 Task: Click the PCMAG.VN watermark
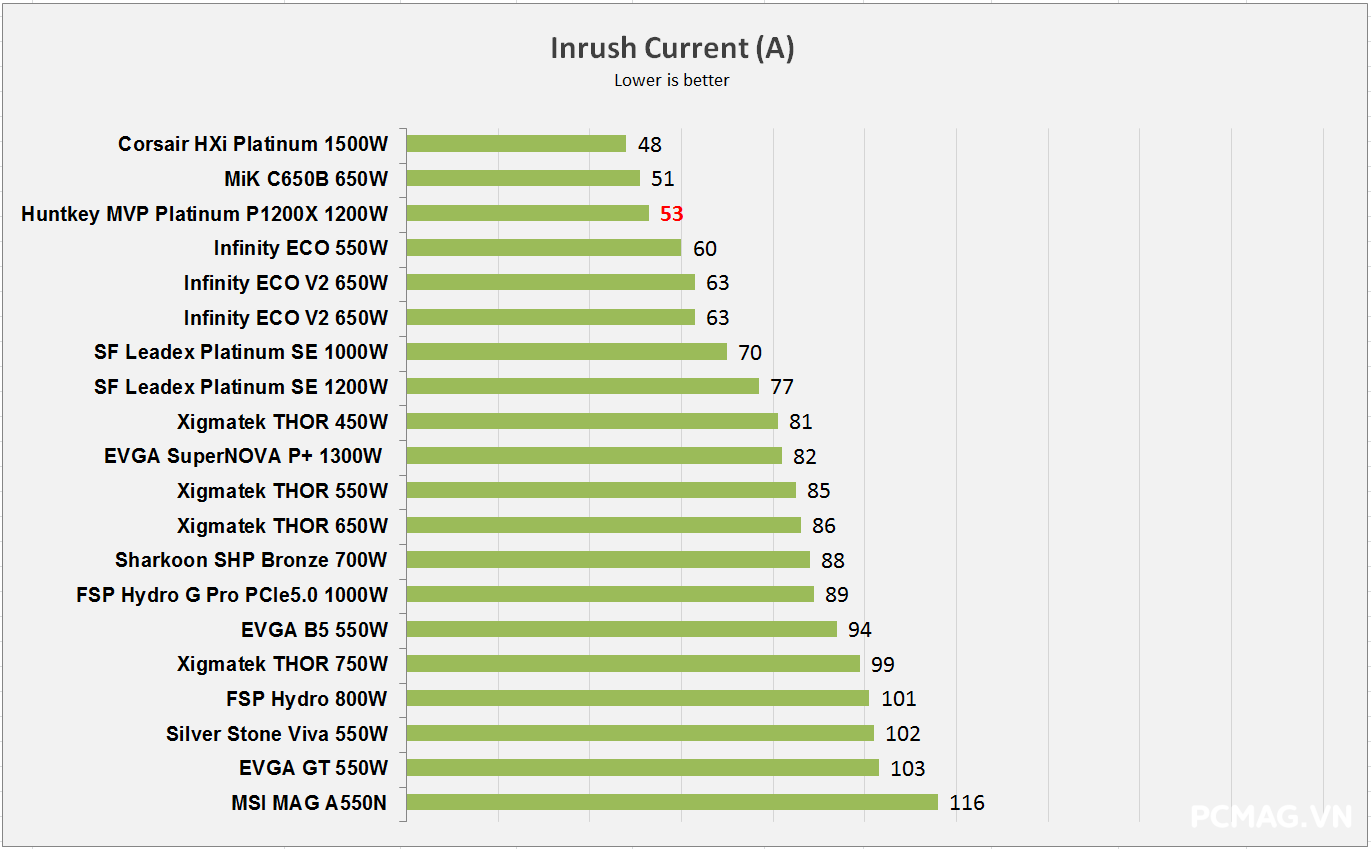tap(1271, 817)
